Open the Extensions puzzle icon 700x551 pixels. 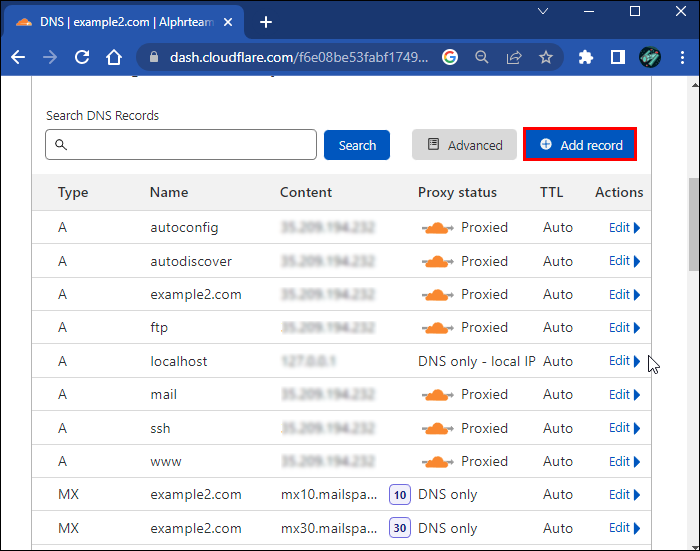(x=586, y=57)
